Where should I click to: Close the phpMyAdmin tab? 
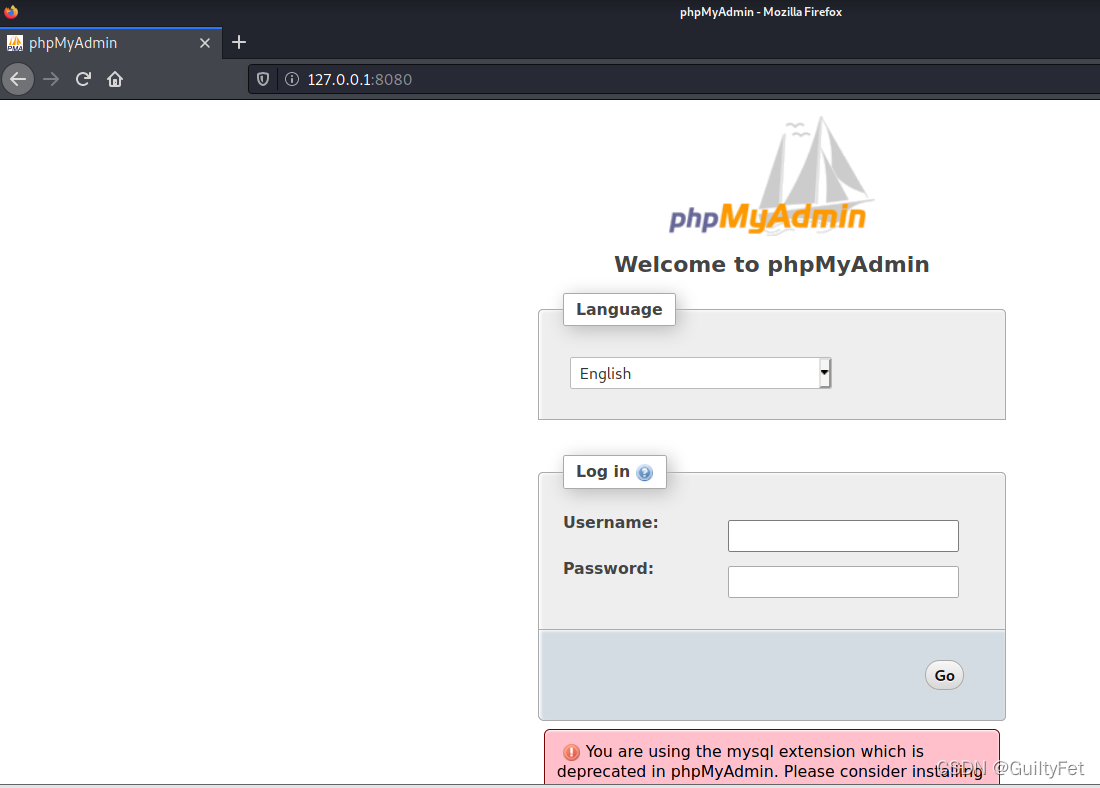click(x=205, y=43)
